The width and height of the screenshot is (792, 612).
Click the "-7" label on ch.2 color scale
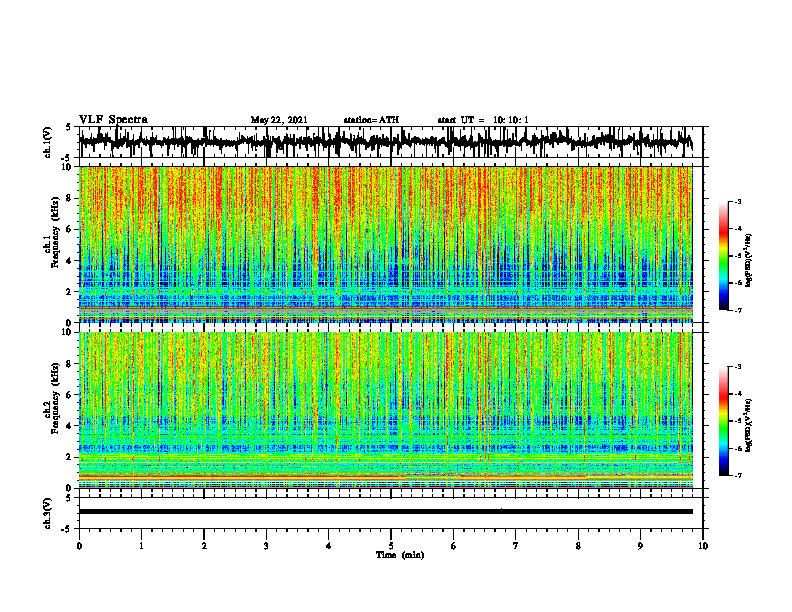[738, 476]
